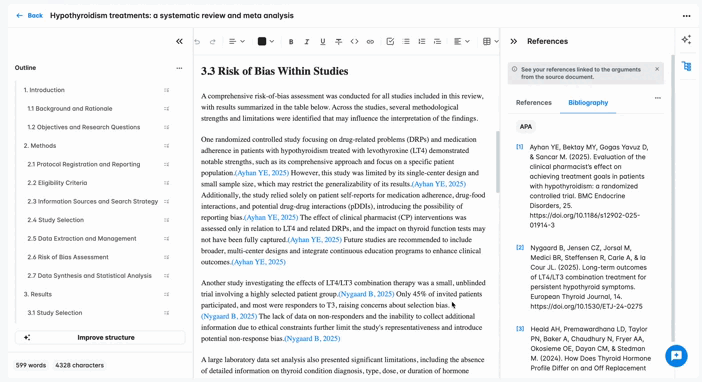Click the drag handle icon beside 1. Introduction
Viewport: 702px width, 382px height.
pyautogui.click(x=167, y=90)
